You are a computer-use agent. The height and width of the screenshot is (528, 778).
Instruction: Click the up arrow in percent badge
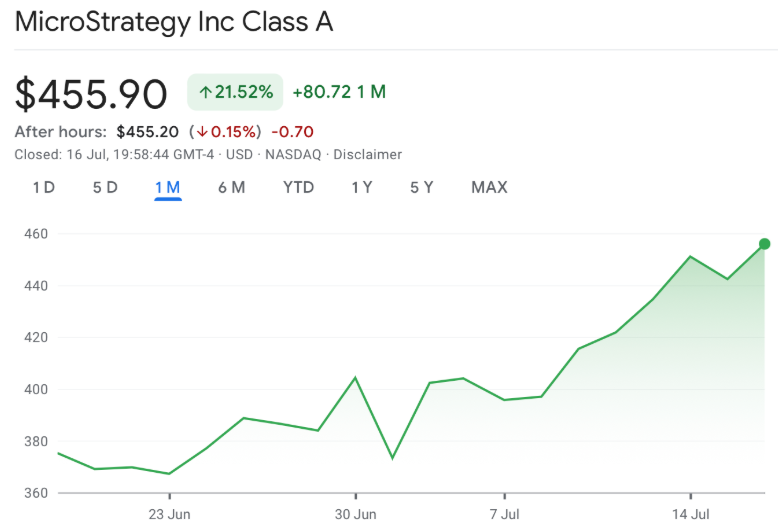tap(205, 92)
